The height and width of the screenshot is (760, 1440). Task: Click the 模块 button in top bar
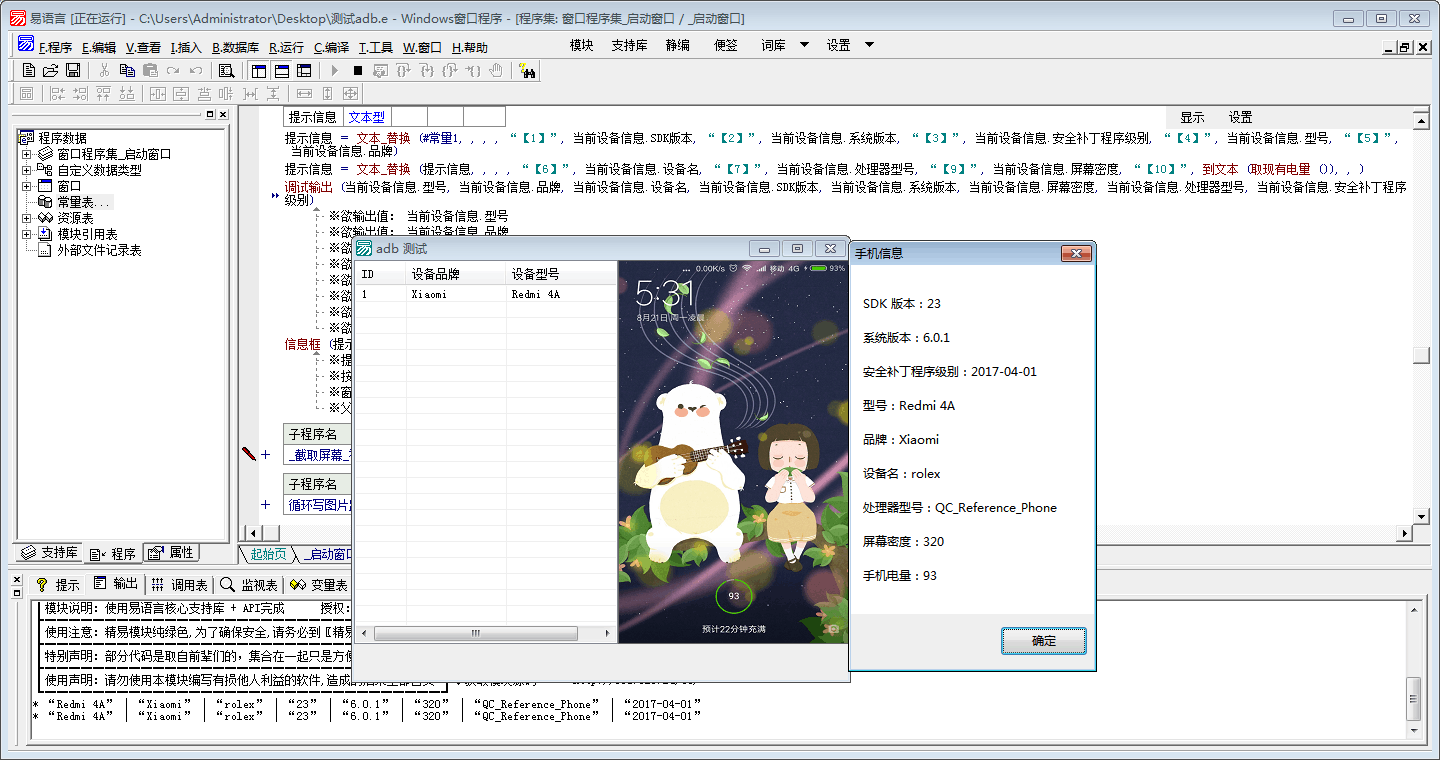coord(581,45)
